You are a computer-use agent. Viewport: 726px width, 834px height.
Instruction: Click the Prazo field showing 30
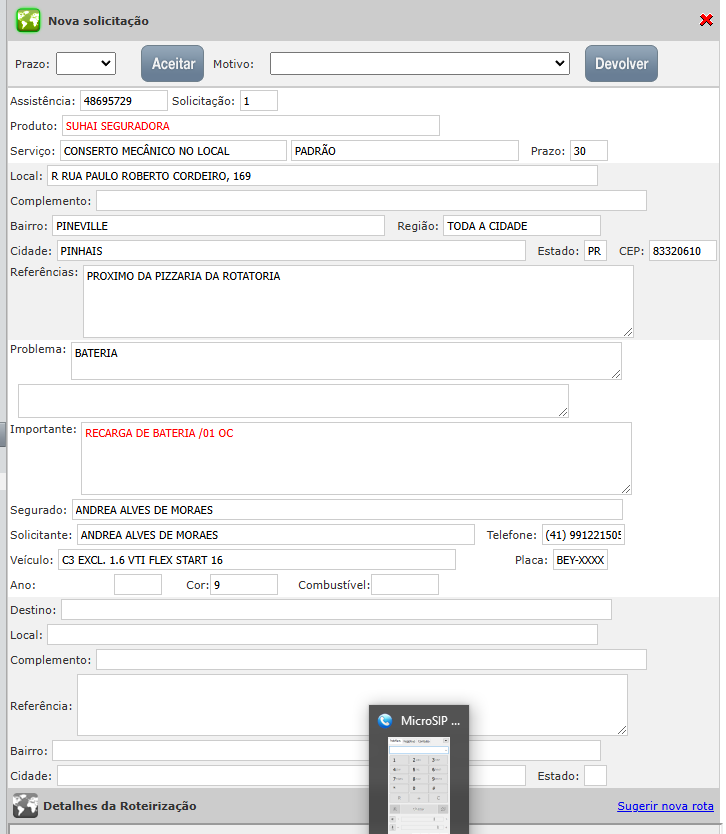[589, 151]
